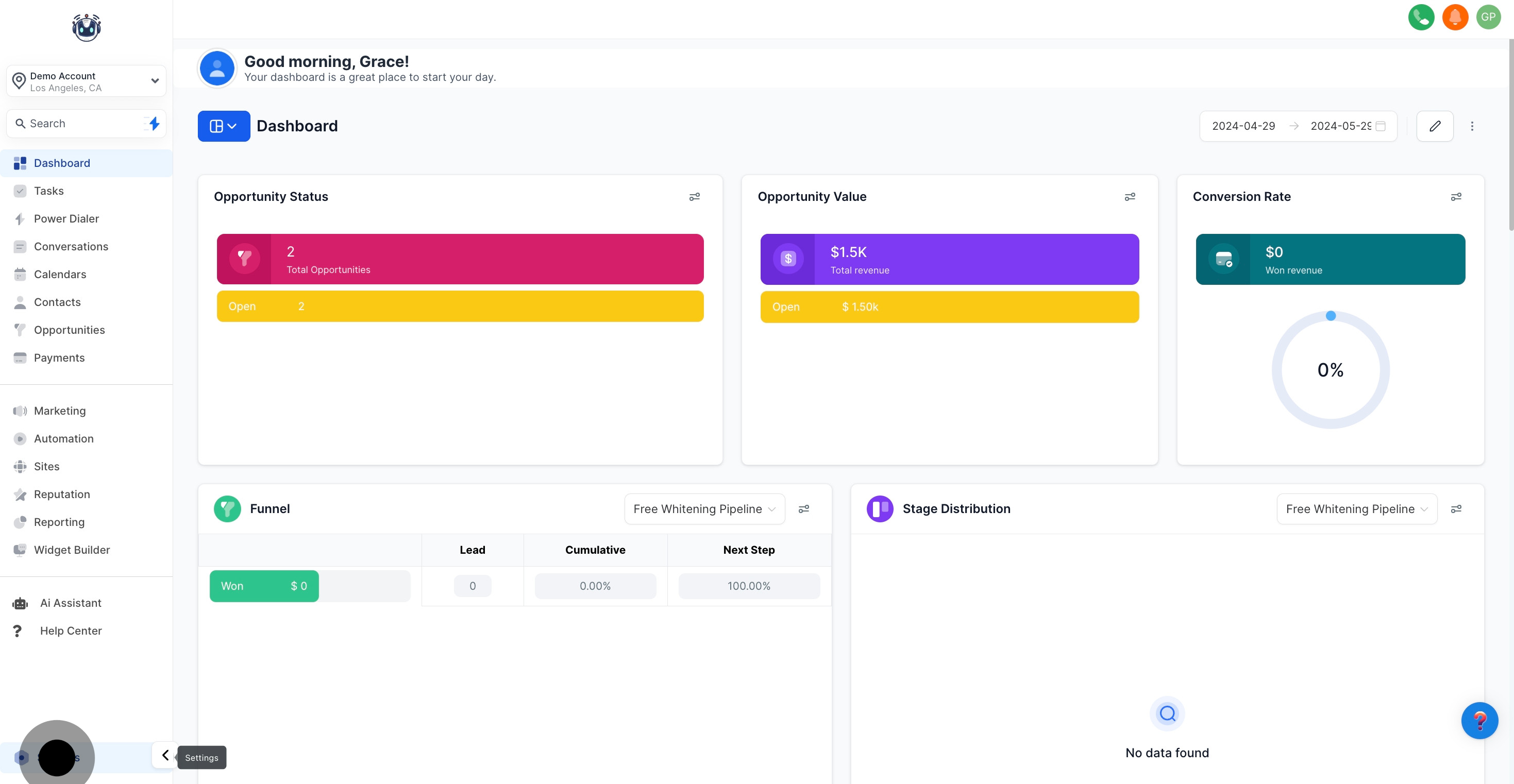The image size is (1514, 784).
Task: Open Conversations from the sidebar
Action: click(x=71, y=246)
